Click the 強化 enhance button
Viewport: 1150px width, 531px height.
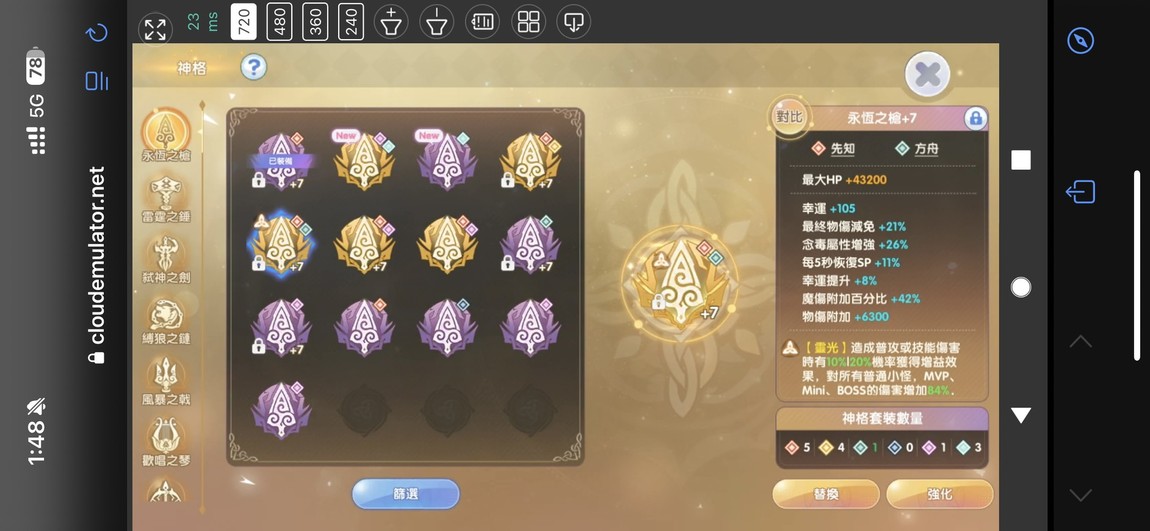coord(940,494)
